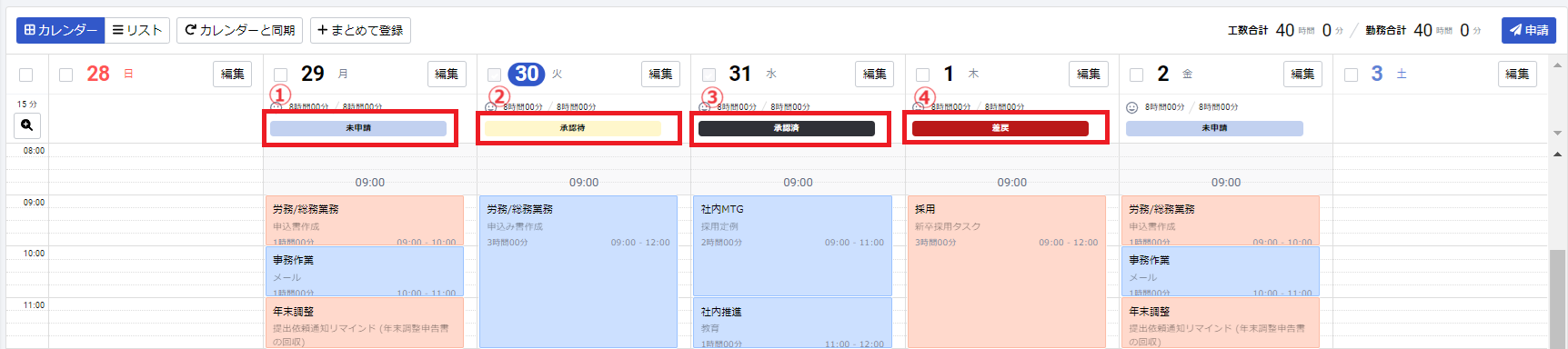Screen dimensions: 1568x349
Task: Click the 09:00 start time label on Tuesday 30
Action: [x=584, y=183]
